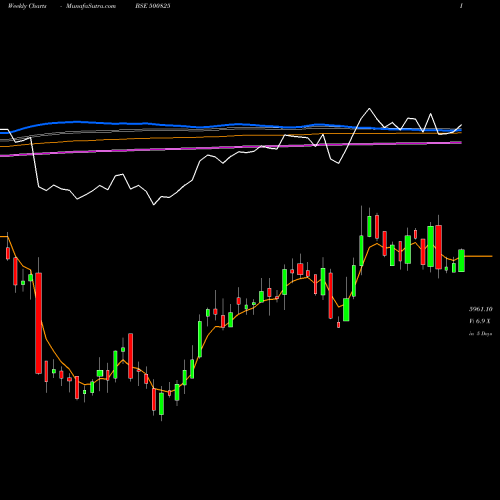500x500 pixels.
Task: Click the 'Weekly Charts' title text
Action: [x=27, y=6]
